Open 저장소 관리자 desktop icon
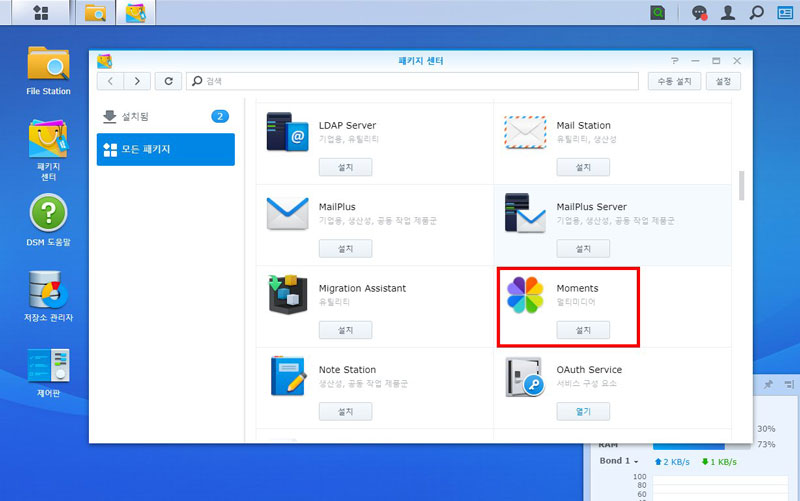Image resolution: width=800 pixels, height=501 pixels. (48, 295)
